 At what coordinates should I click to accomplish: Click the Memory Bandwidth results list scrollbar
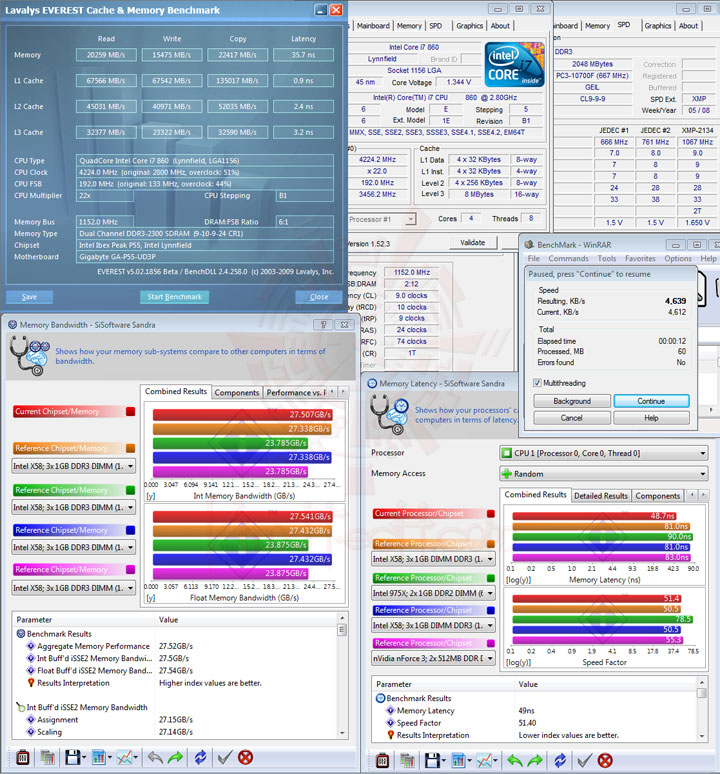point(342,675)
